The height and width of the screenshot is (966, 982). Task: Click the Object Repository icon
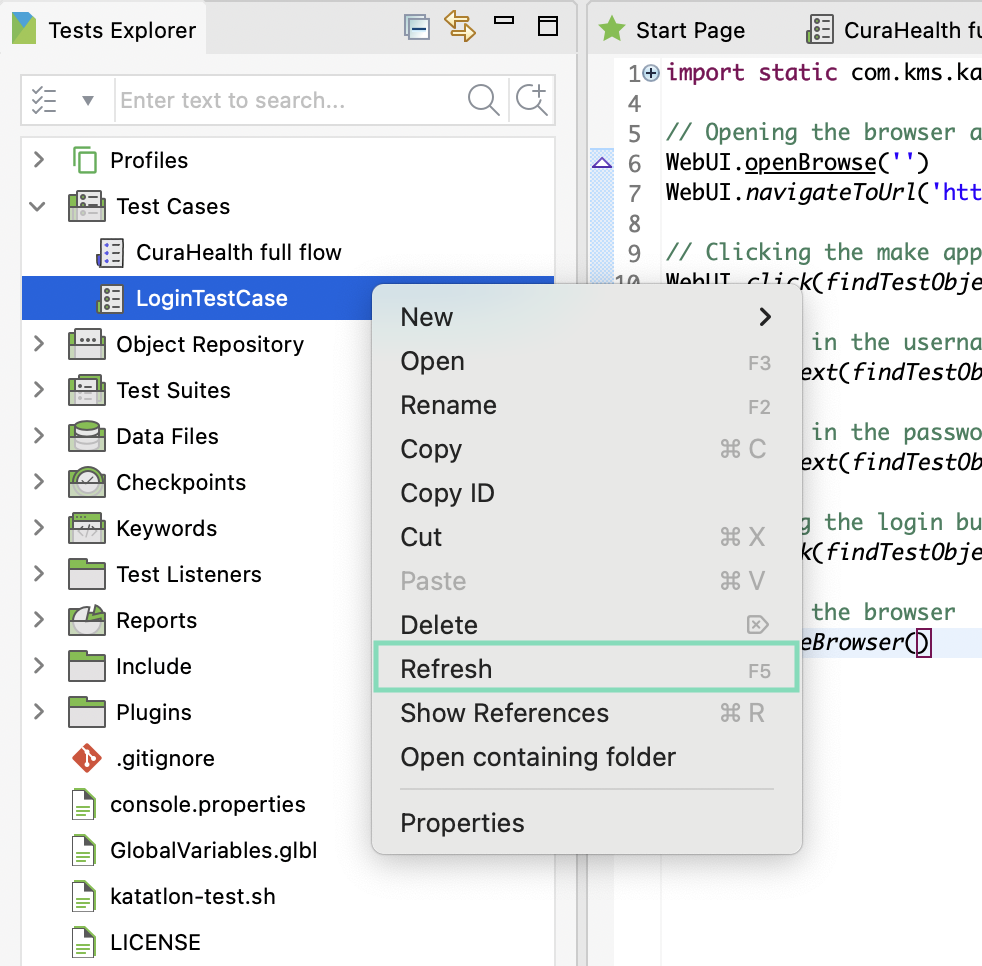pos(87,345)
